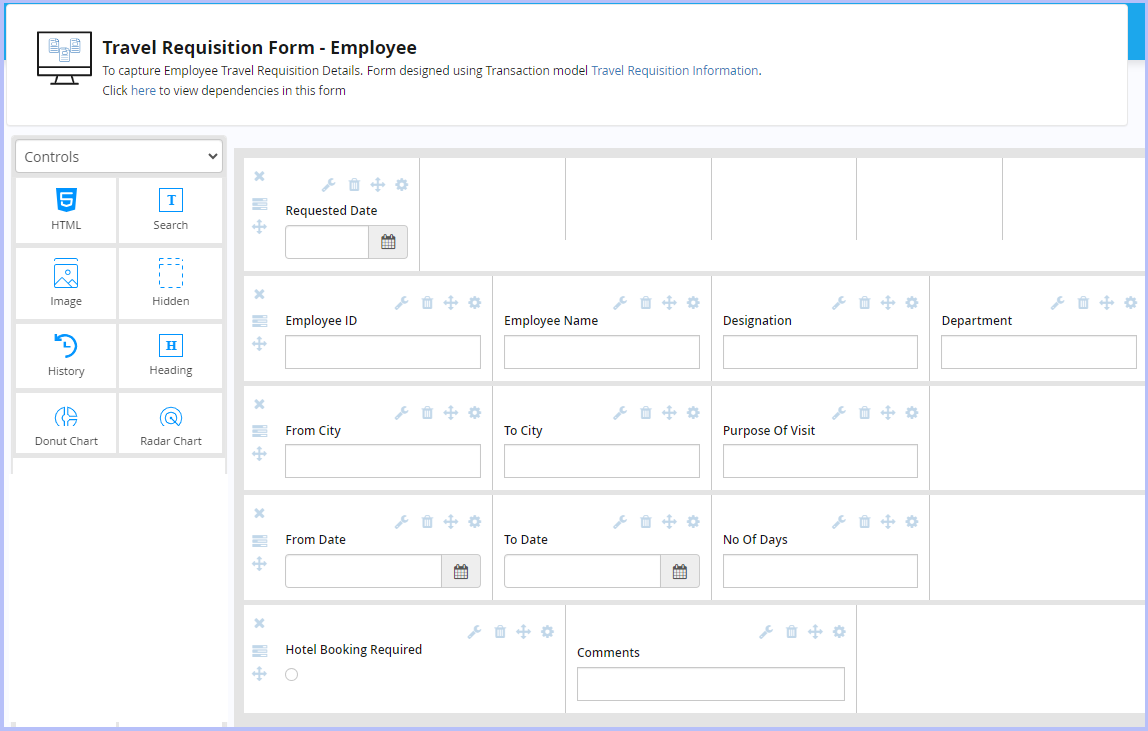Select the Search control
The height and width of the screenshot is (731, 1148).
[171, 210]
